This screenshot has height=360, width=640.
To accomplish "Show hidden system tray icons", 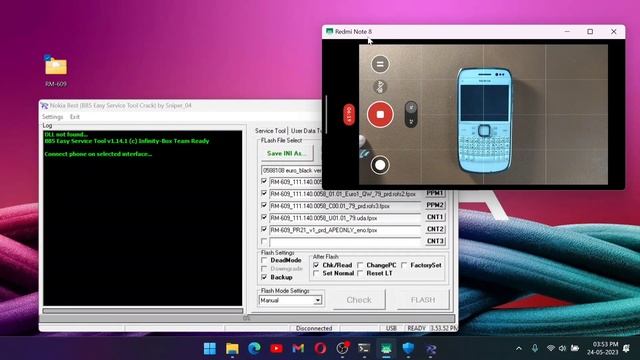I will (519, 349).
